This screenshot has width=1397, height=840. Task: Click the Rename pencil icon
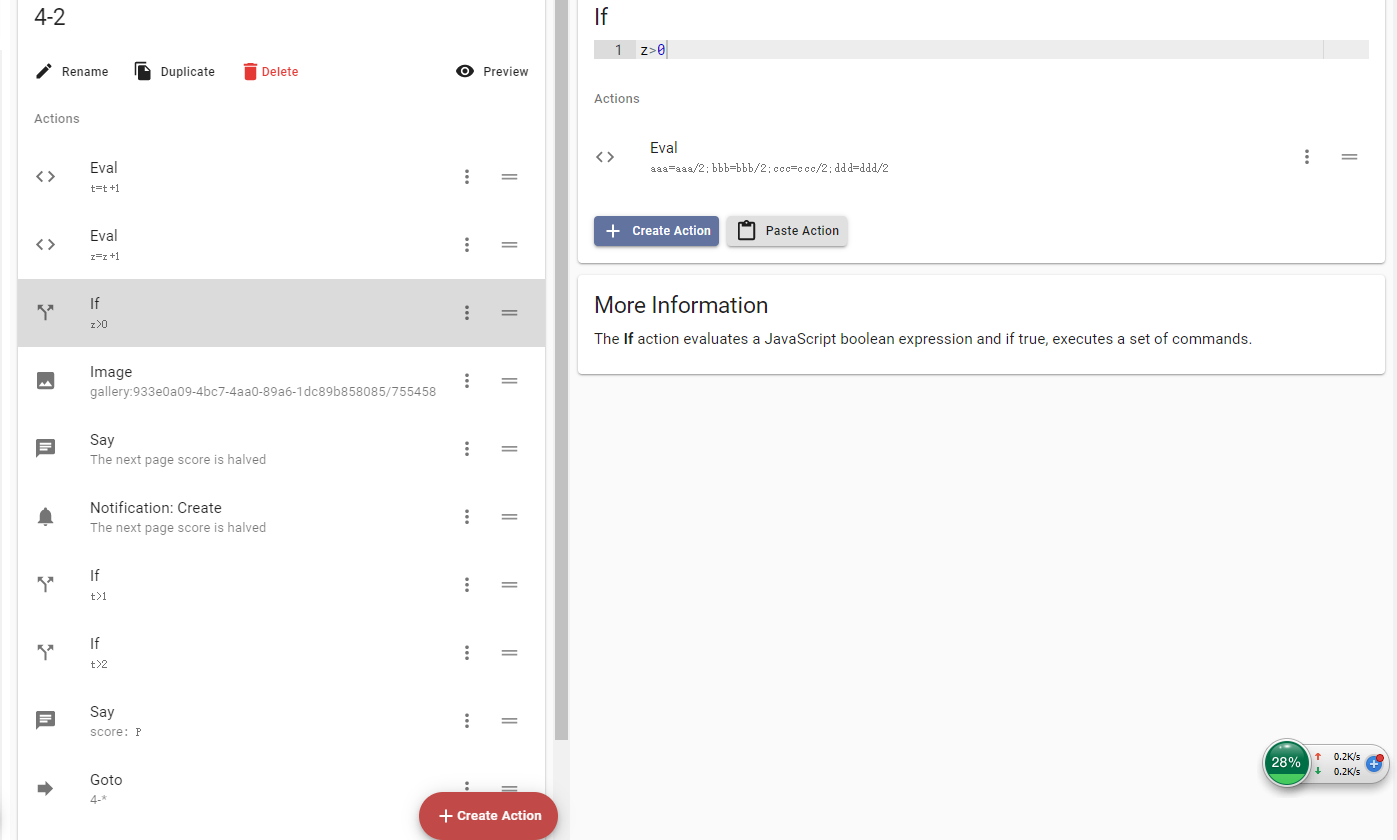(x=44, y=72)
